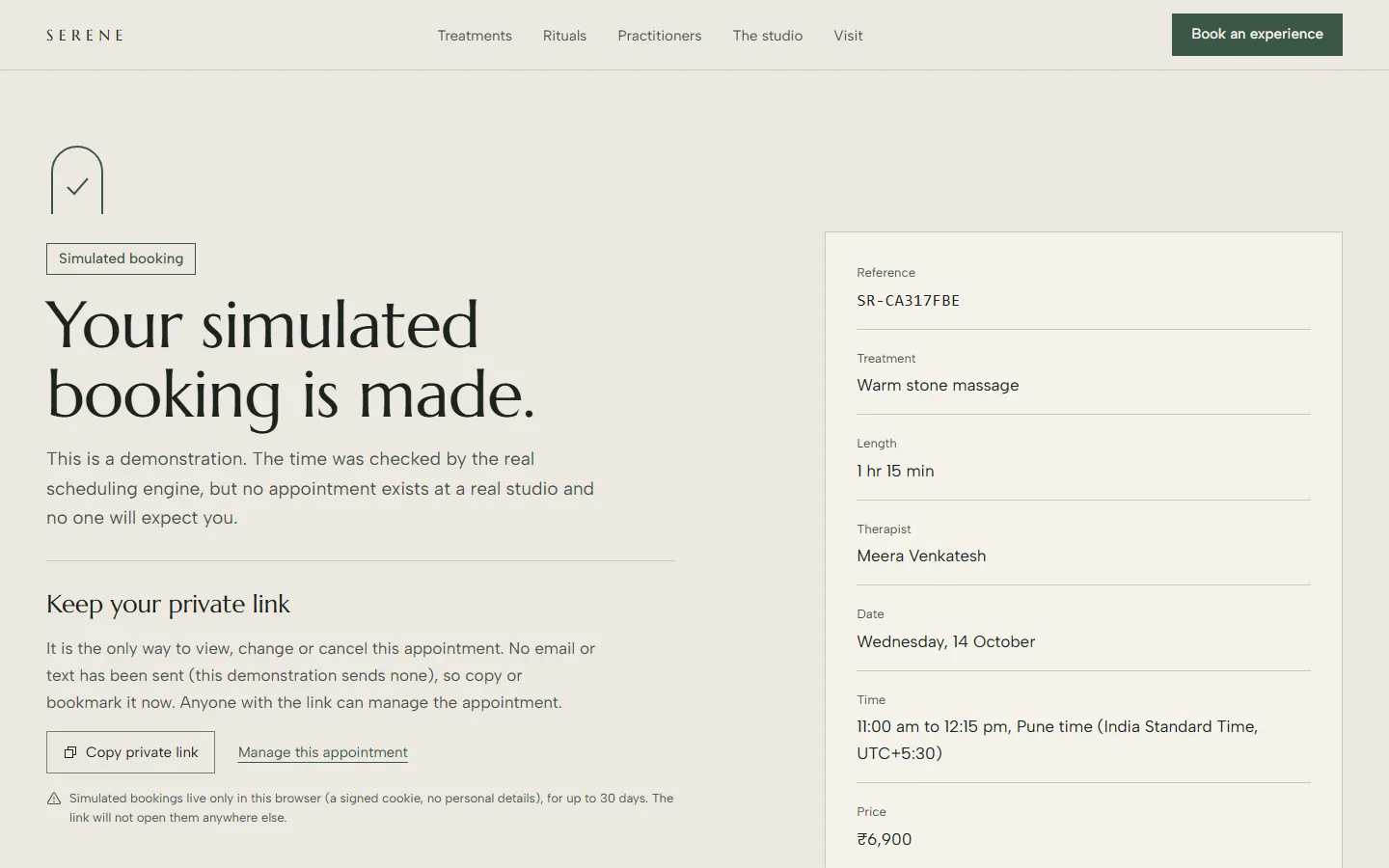Viewport: 1389px width, 868px height.
Task: Click the arch checkmark confirmation icon
Action: coord(77,180)
